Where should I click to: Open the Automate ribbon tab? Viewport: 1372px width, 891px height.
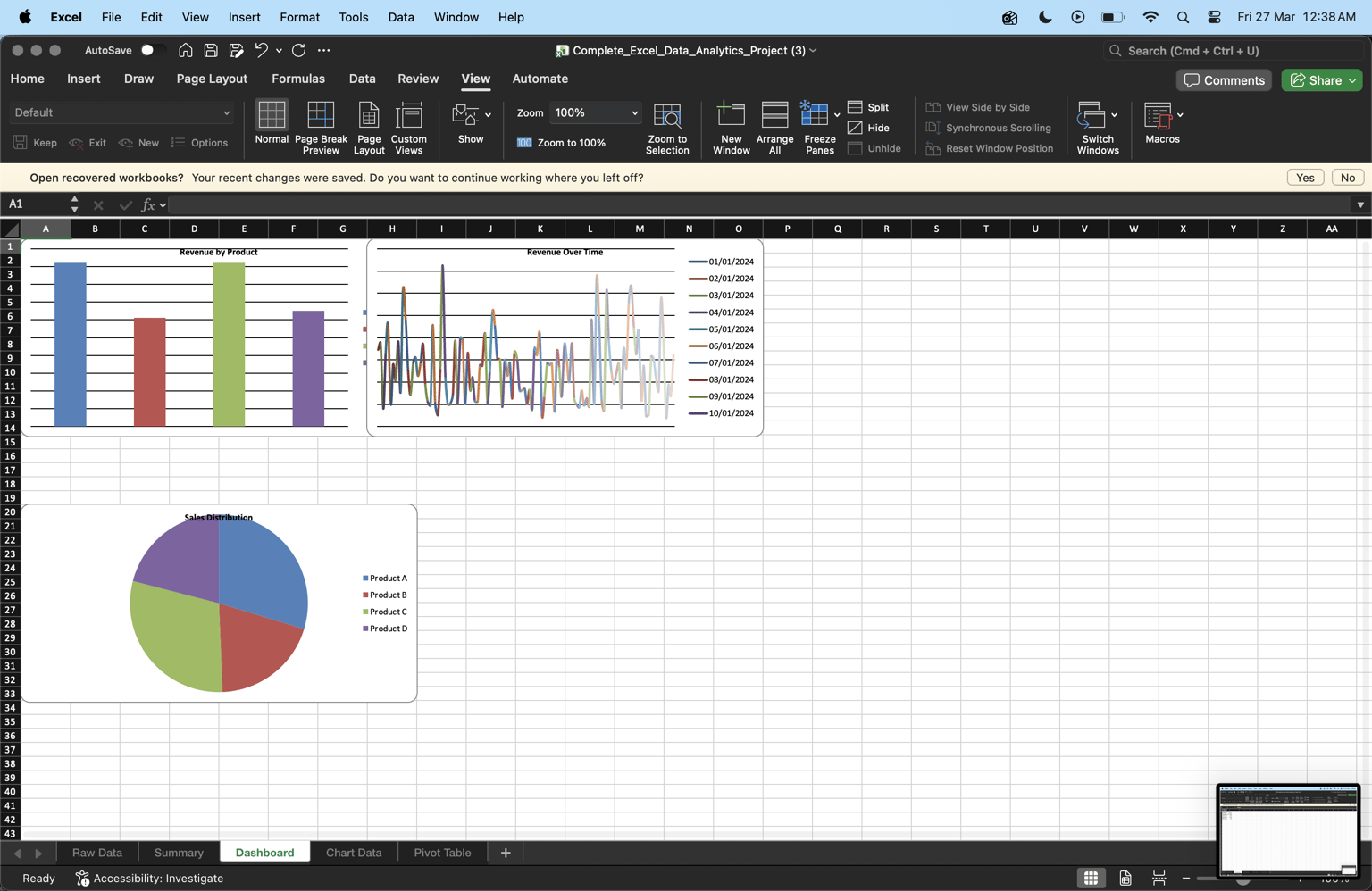point(540,79)
